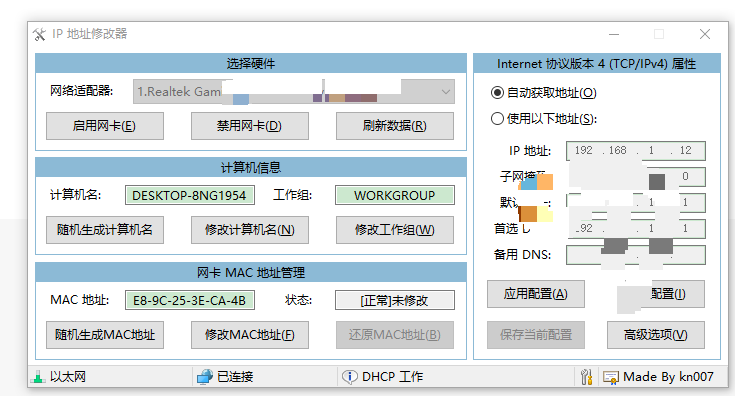Click the Ethernet network icon in status bar
Screen dimensions: 735x396
38,377
